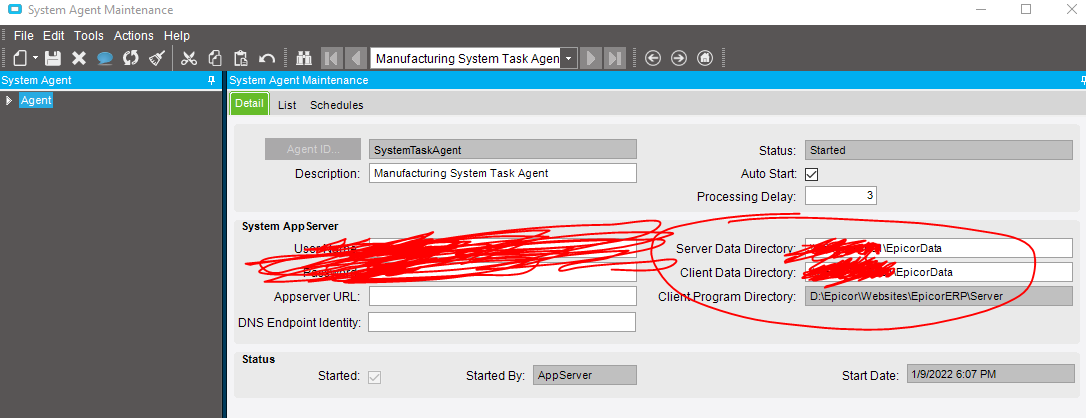Click the New document icon in toolbar
The image size is (1086, 418).
(x=20, y=58)
